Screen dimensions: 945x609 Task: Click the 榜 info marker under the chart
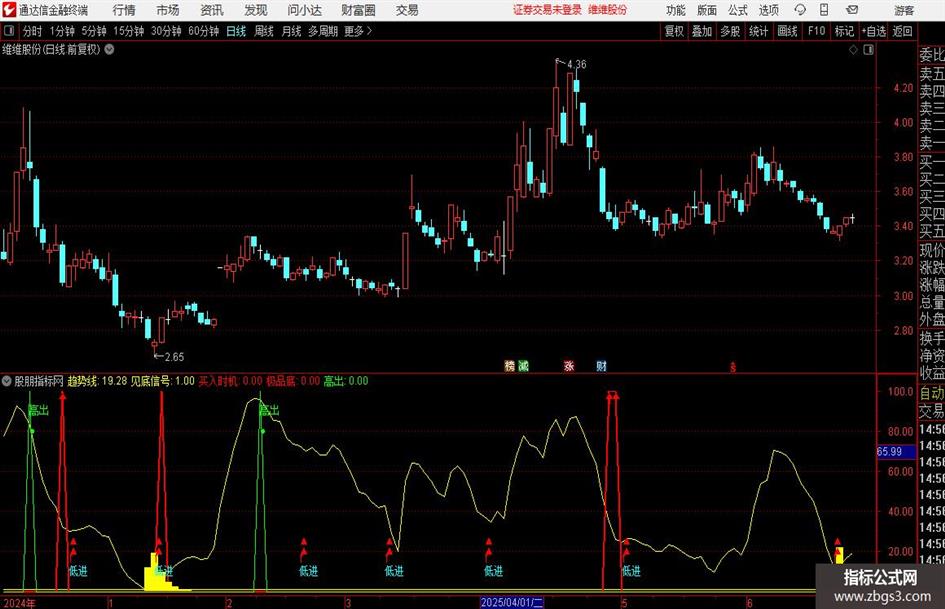(x=510, y=365)
